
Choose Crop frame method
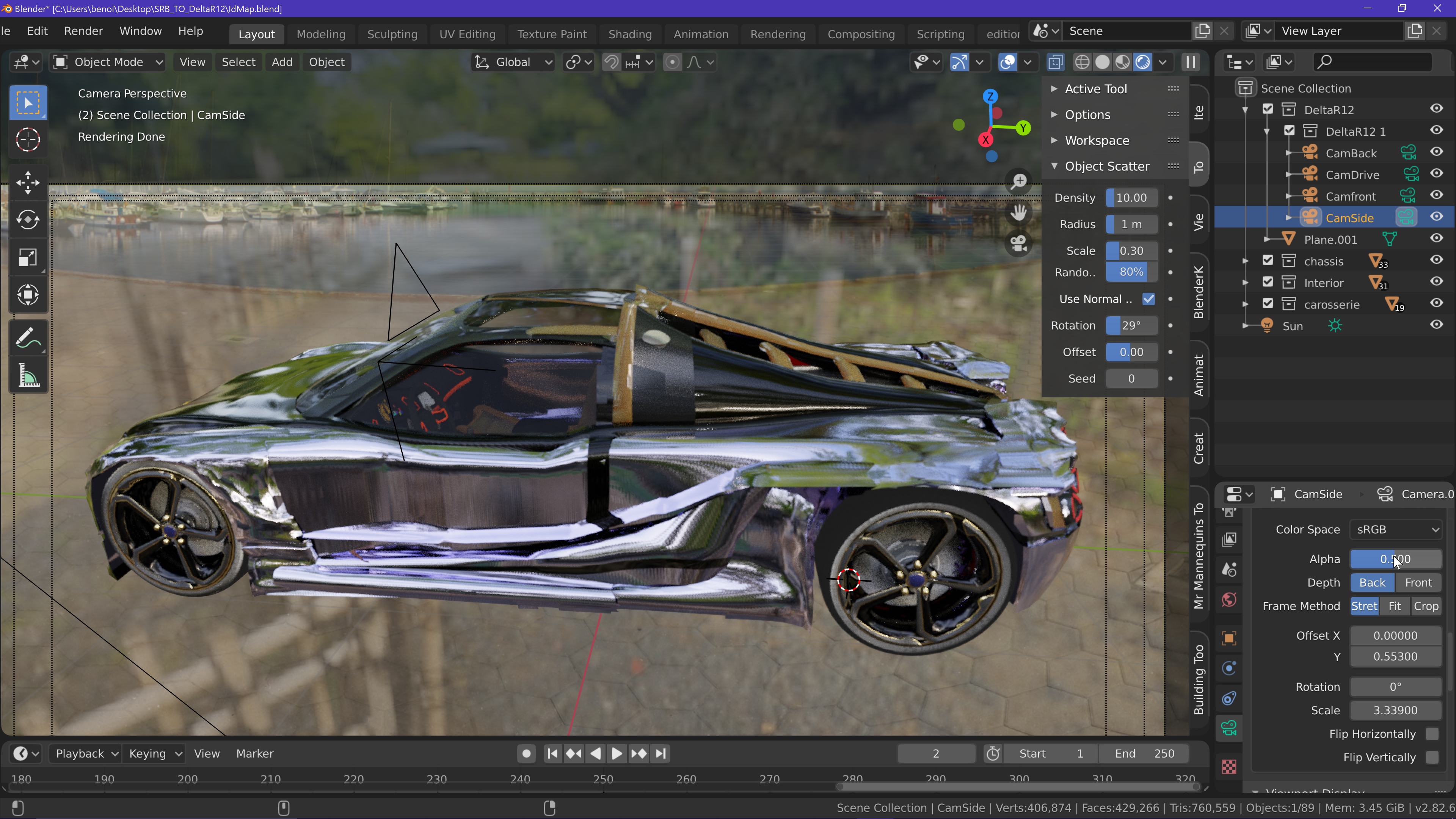(x=1426, y=606)
